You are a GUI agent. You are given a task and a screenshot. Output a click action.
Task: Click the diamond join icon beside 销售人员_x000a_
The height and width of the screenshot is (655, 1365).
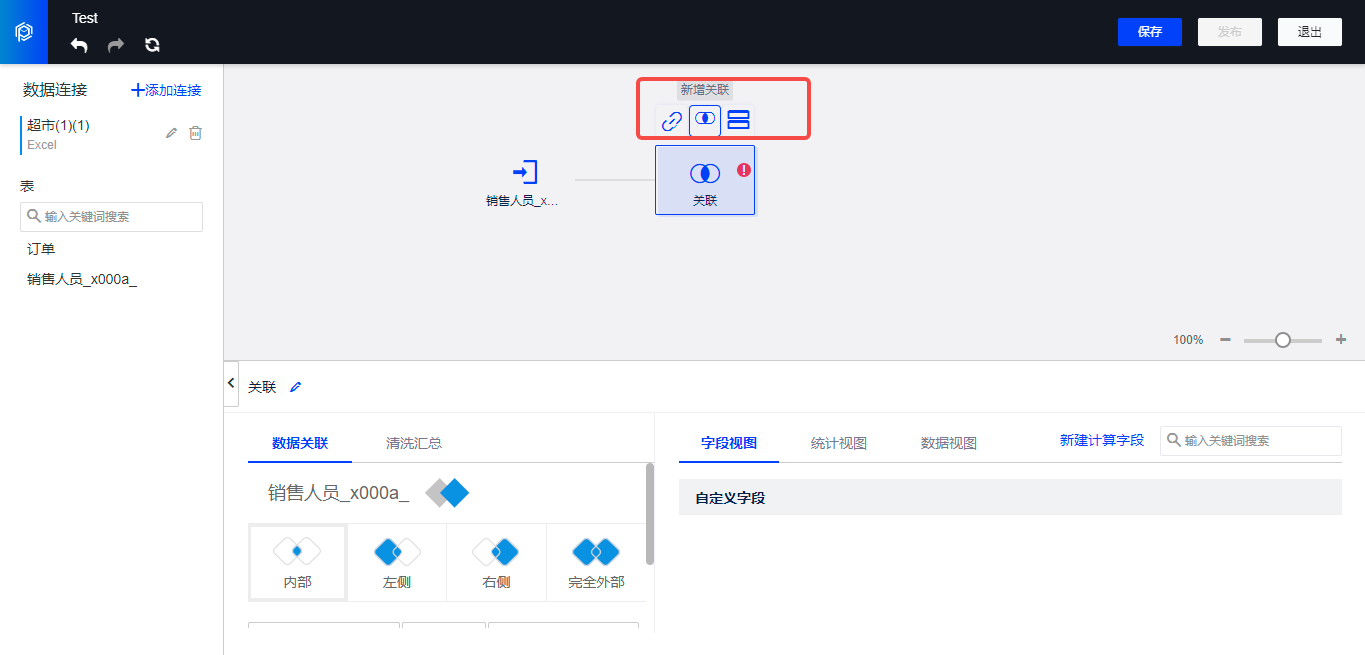pos(447,493)
